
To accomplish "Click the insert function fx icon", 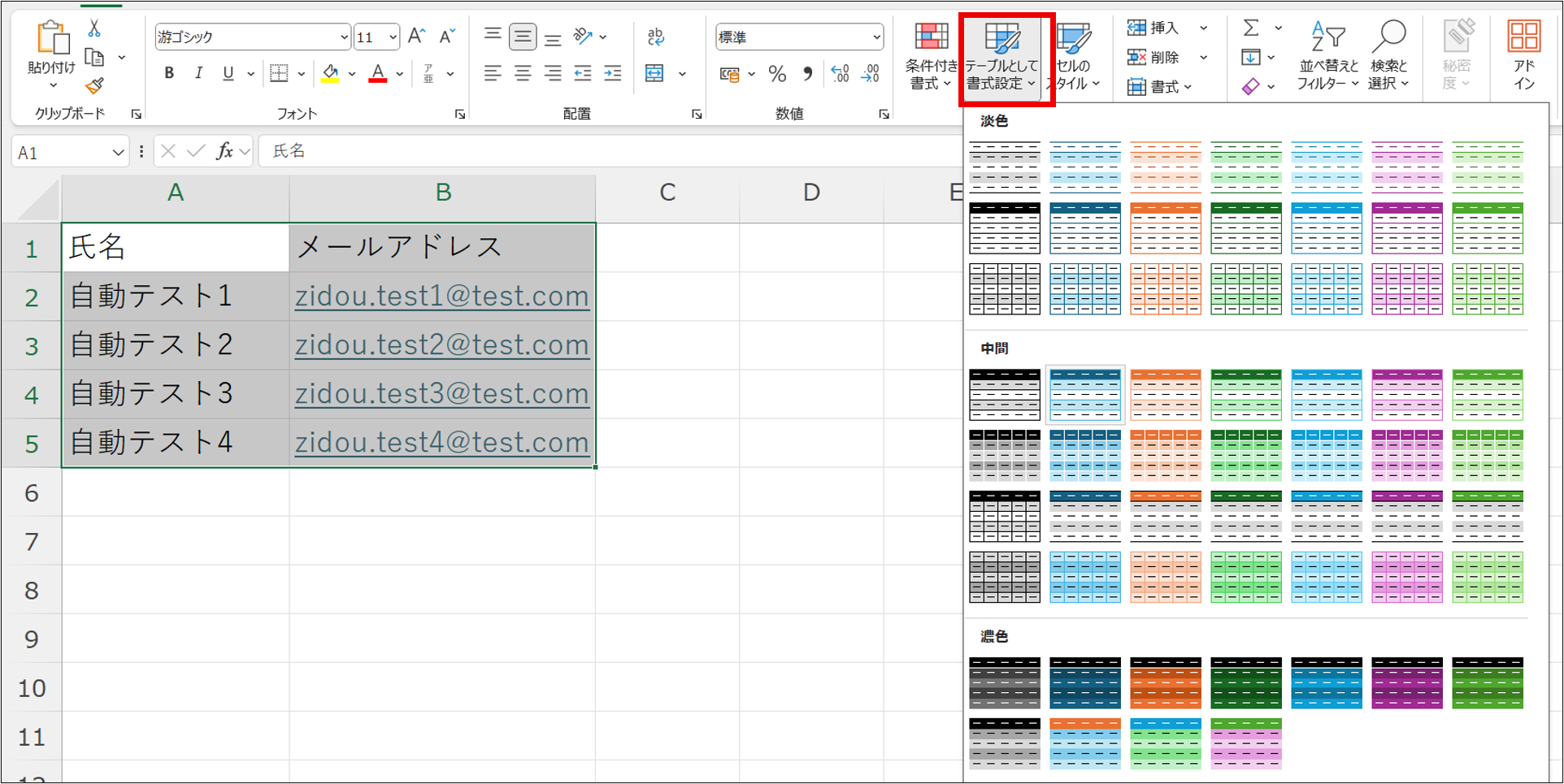I will [x=224, y=151].
